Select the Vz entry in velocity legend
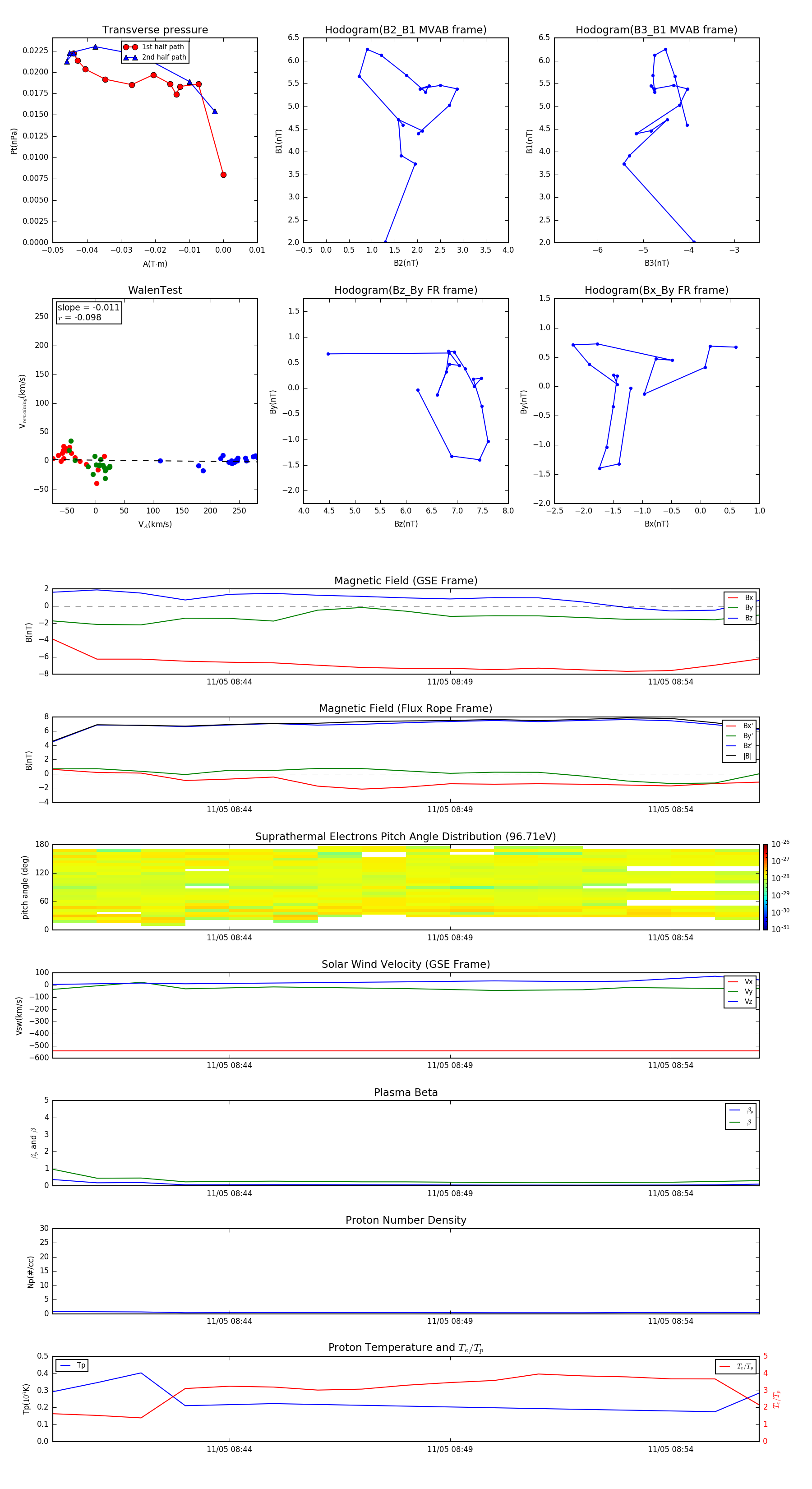 (740, 1002)
